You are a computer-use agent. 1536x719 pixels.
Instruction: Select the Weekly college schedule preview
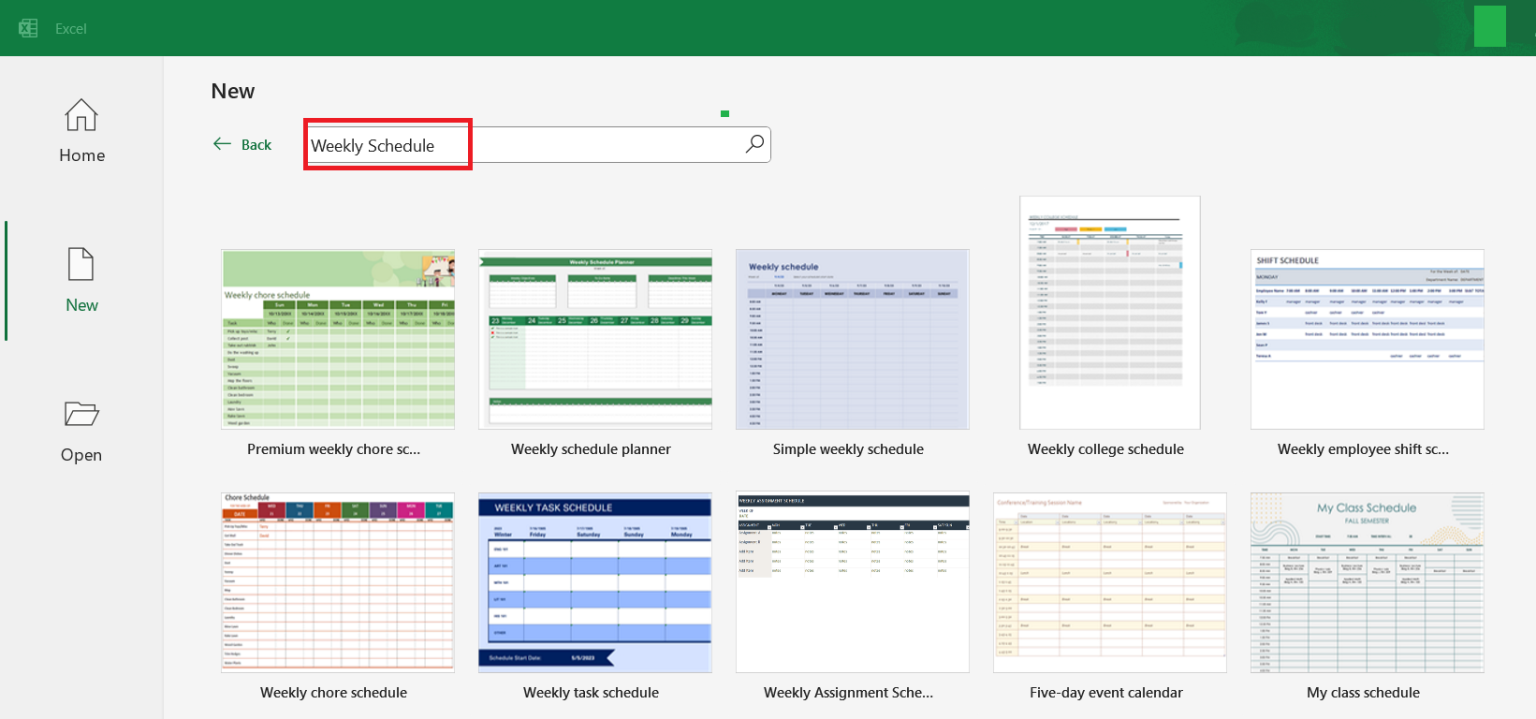(1108, 313)
